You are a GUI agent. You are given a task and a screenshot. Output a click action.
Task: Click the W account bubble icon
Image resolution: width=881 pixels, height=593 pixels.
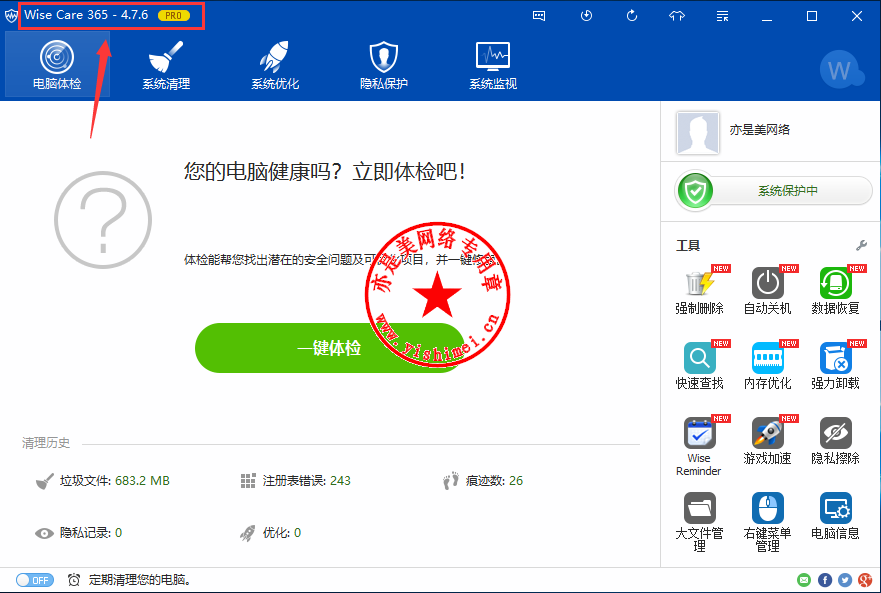842,70
